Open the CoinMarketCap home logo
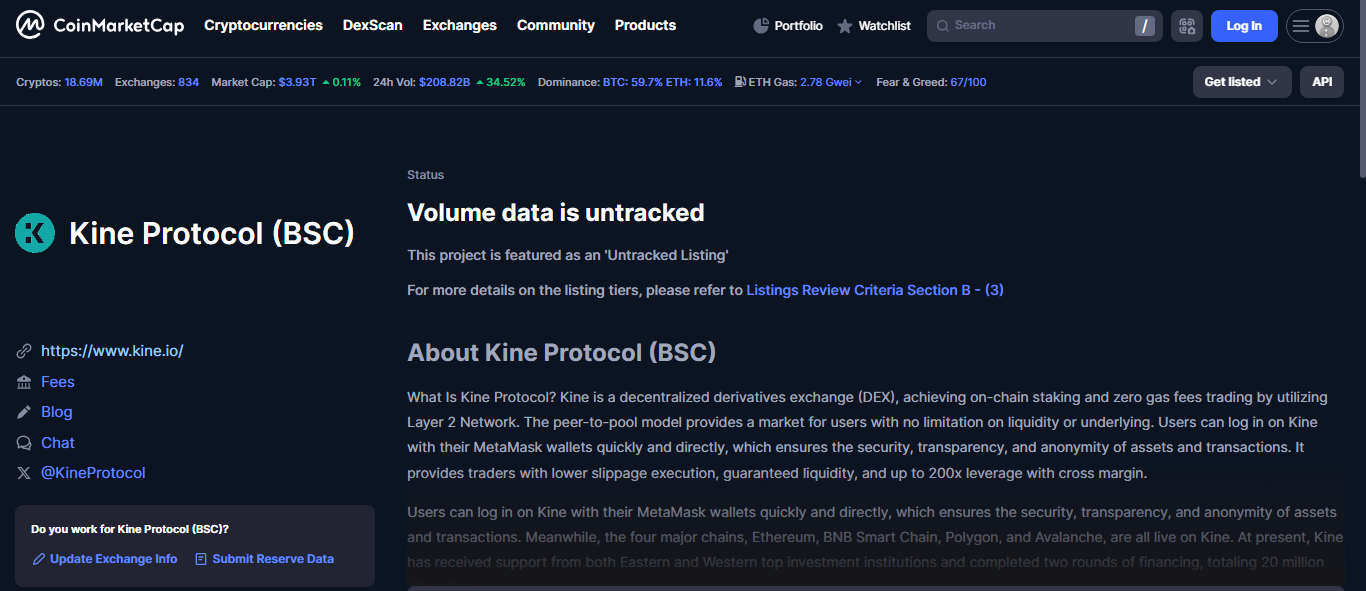This screenshot has height=591, width=1366. 100,25
